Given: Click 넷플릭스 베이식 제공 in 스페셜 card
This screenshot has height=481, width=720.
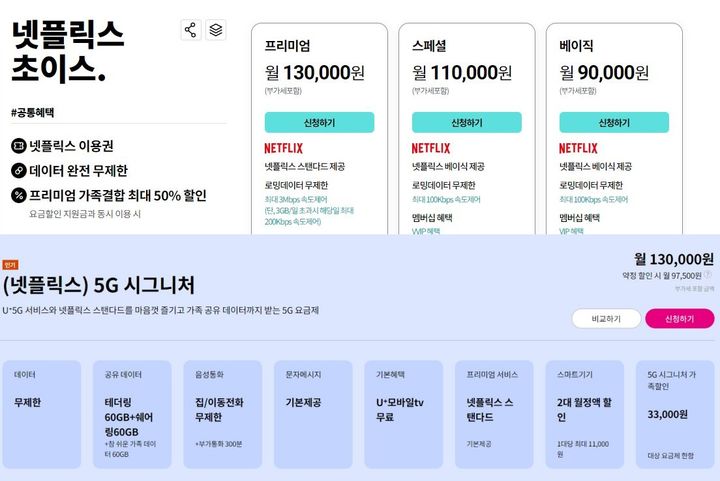Looking at the screenshot, I should [448, 167].
